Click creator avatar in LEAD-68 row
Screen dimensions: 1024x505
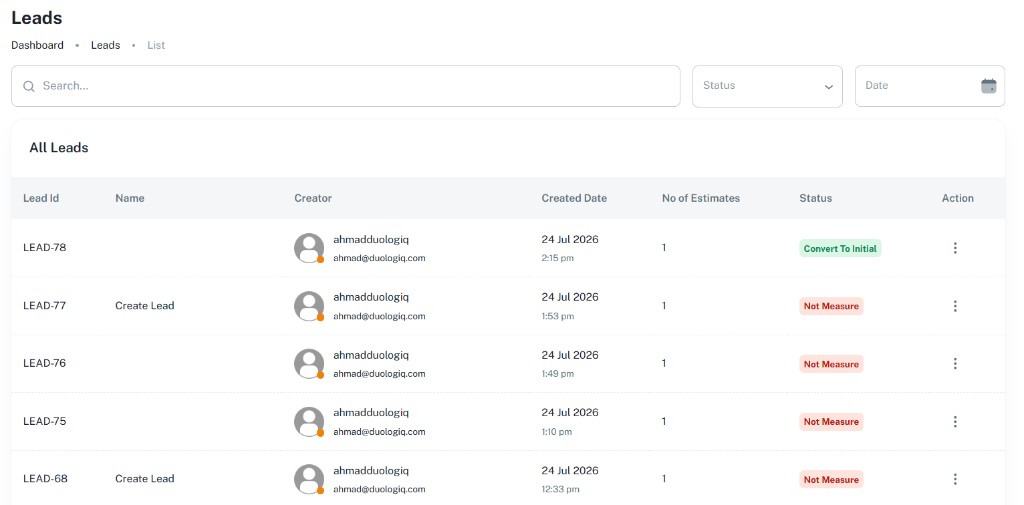coord(309,479)
